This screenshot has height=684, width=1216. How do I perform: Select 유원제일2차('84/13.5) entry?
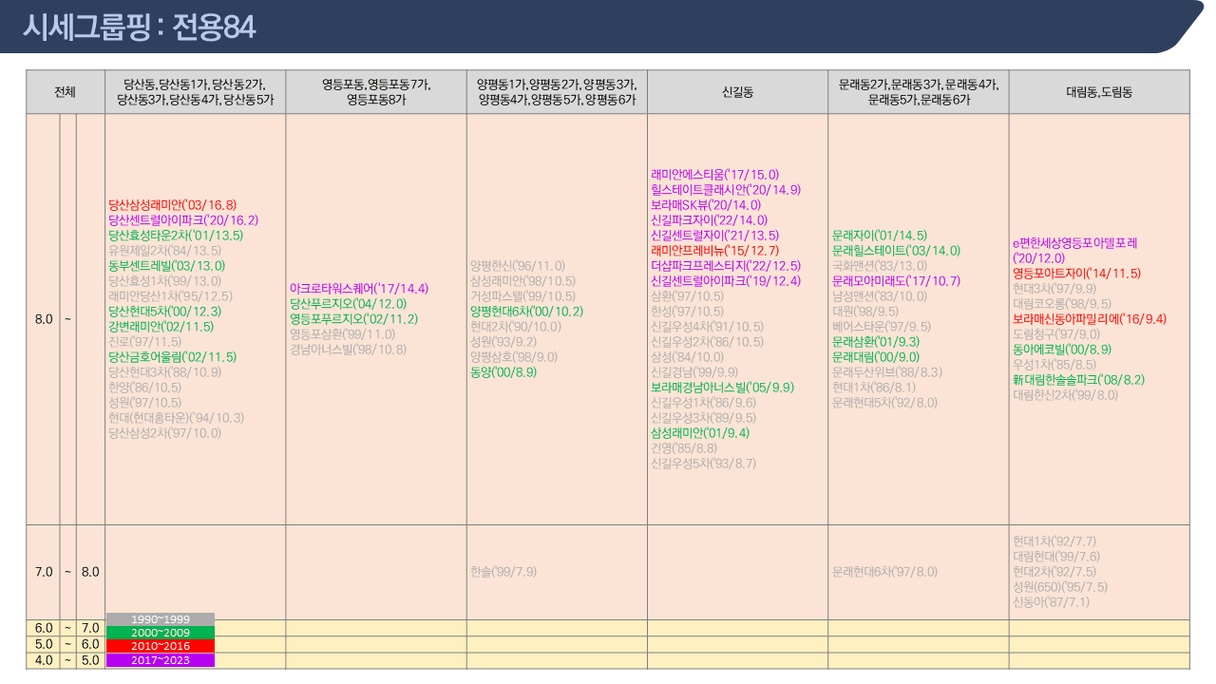[164, 250]
